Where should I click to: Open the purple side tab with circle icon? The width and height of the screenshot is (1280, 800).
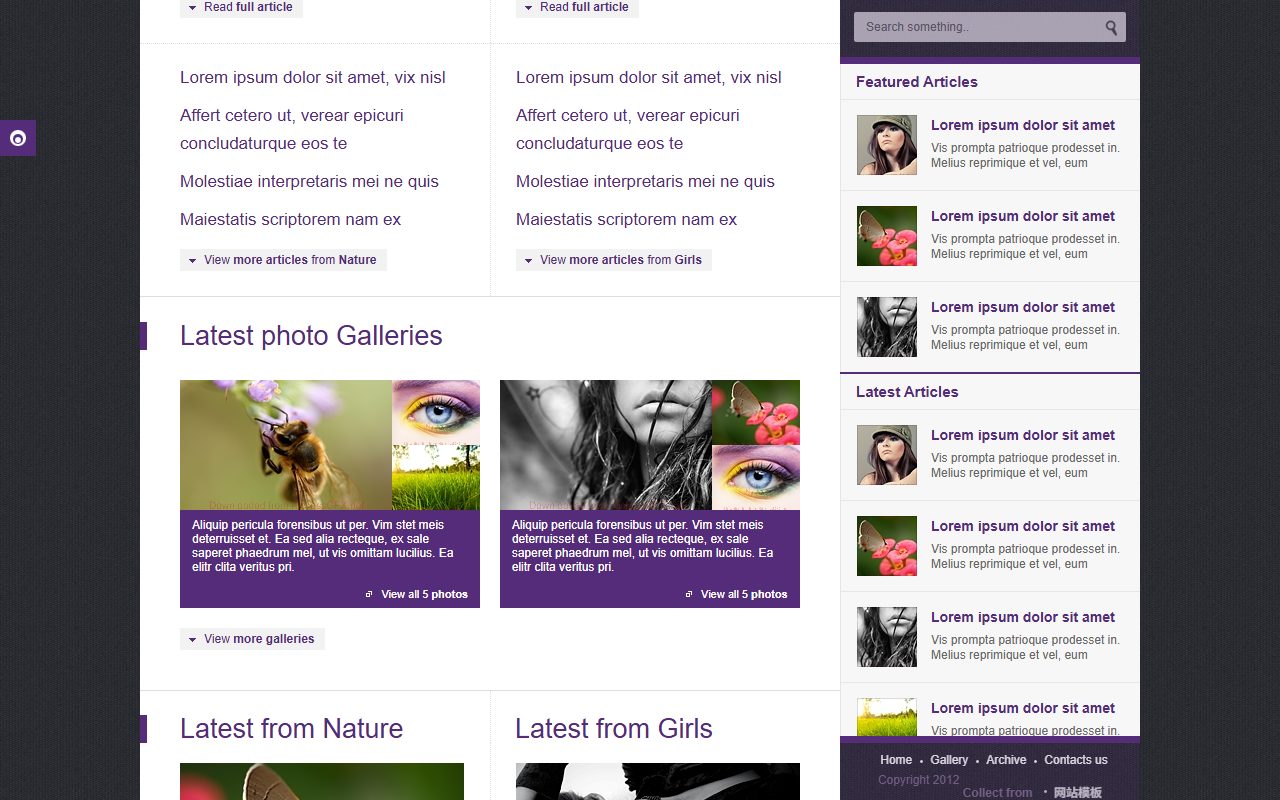coord(18,138)
